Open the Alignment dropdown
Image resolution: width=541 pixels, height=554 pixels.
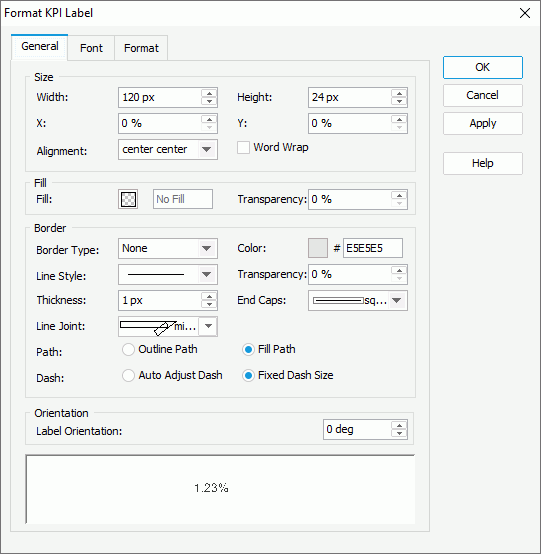coord(168,149)
